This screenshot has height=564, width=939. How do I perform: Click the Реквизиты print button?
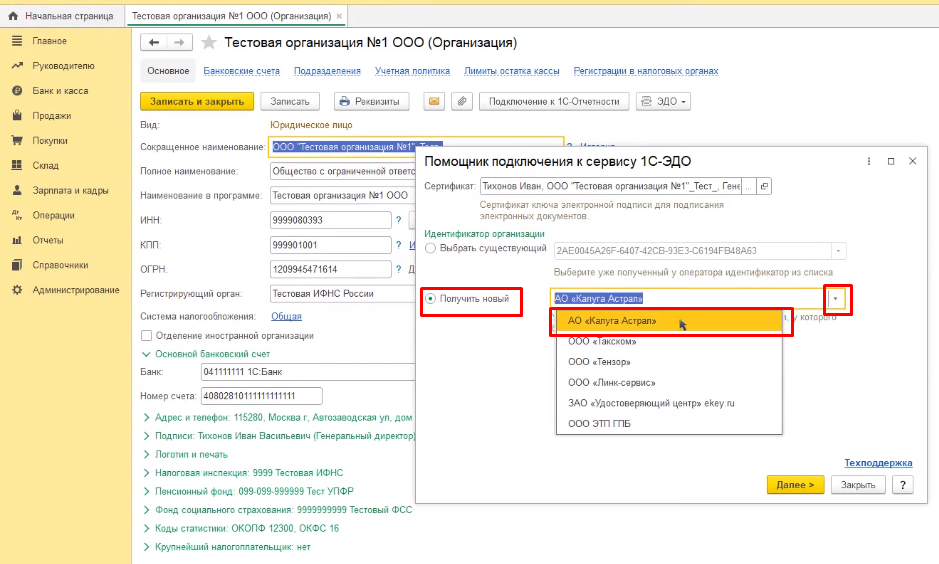[371, 101]
